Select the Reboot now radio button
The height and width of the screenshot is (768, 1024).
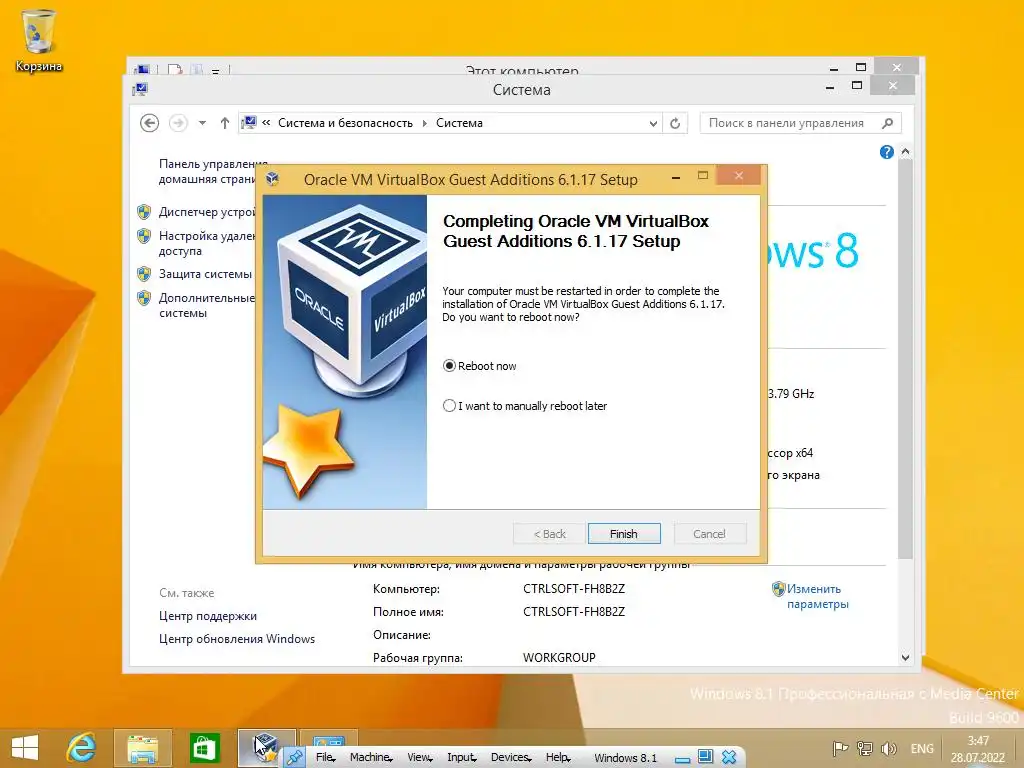(x=449, y=366)
